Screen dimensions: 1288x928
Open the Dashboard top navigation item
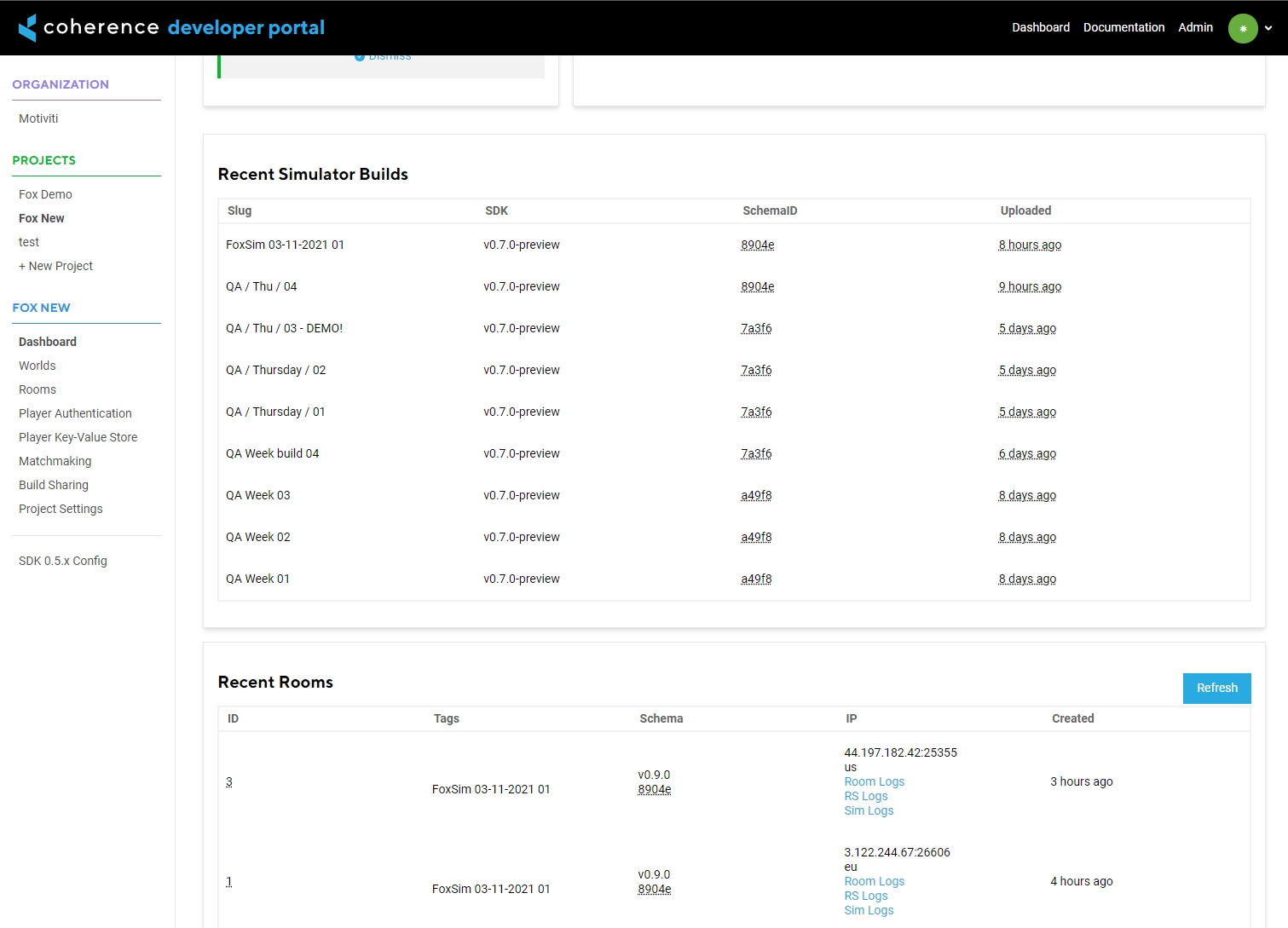point(1040,27)
